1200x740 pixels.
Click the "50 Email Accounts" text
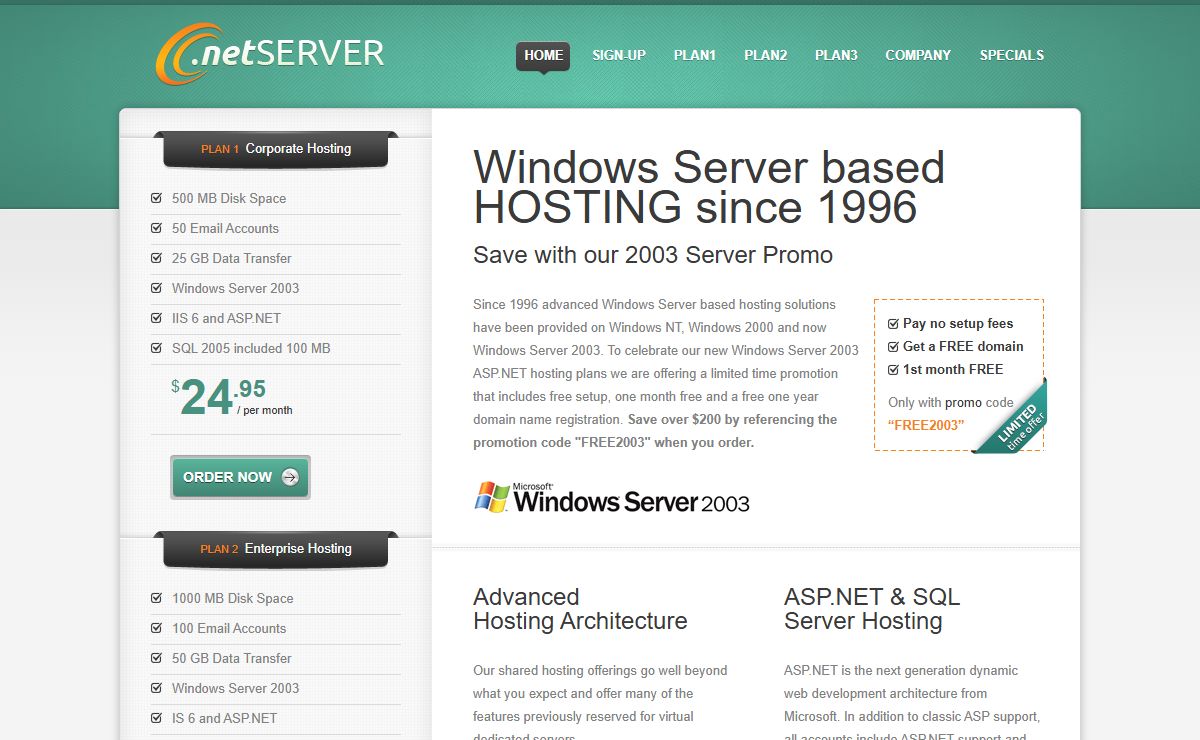pyautogui.click(x=225, y=228)
